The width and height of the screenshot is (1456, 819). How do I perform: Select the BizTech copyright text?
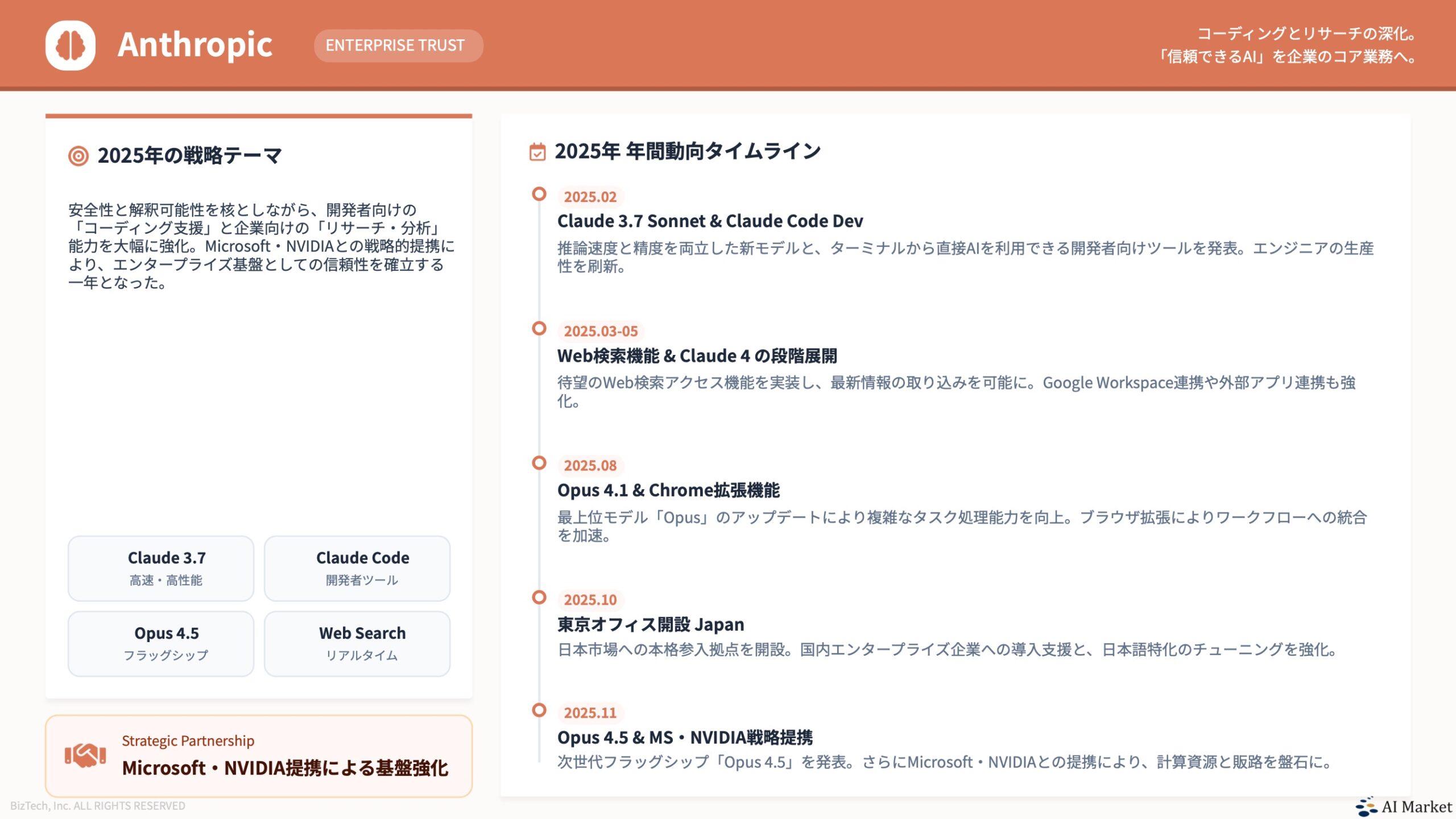(x=97, y=805)
